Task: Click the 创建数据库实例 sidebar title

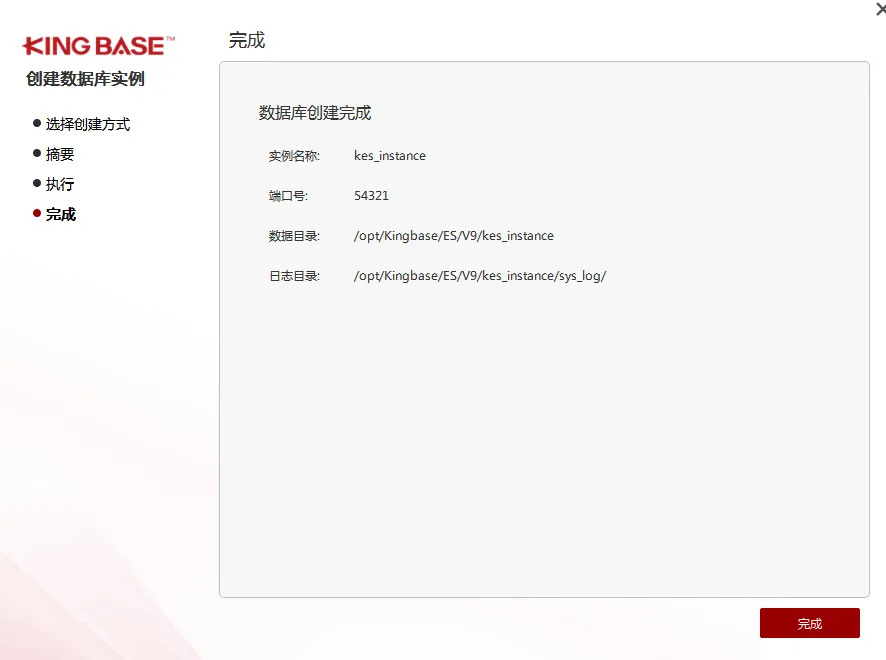Action: pyautogui.click(x=85, y=79)
